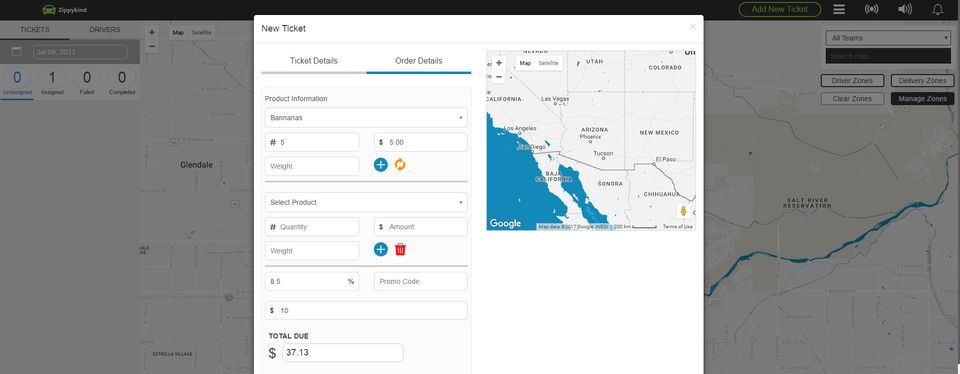The width and height of the screenshot is (960, 374).
Task: Open the TICKETS tab
Action: point(35,29)
